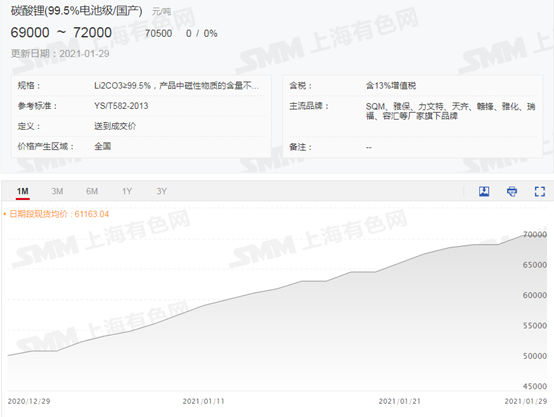The height and width of the screenshot is (417, 554).
Task: Click the mainstream brands list text
Action: tap(450, 111)
